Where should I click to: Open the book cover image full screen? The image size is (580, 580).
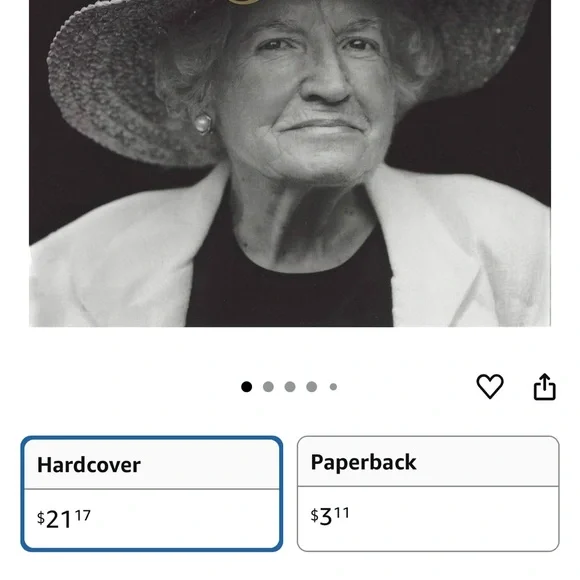[x=290, y=163]
